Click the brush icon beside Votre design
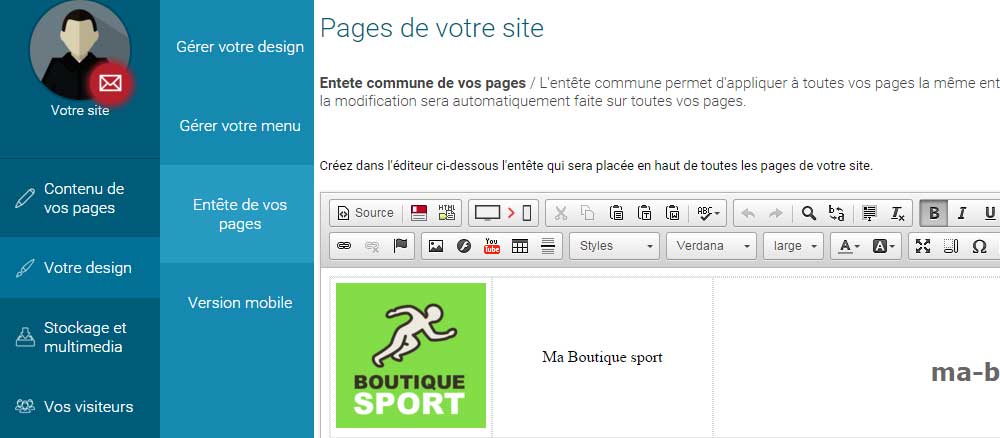The width and height of the screenshot is (1000, 438). pyautogui.click(x=25, y=268)
